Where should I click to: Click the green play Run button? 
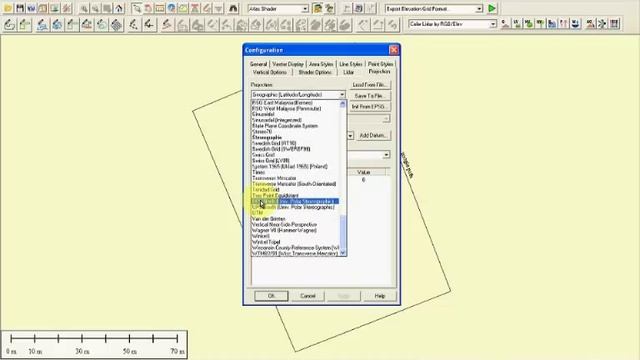point(492,8)
